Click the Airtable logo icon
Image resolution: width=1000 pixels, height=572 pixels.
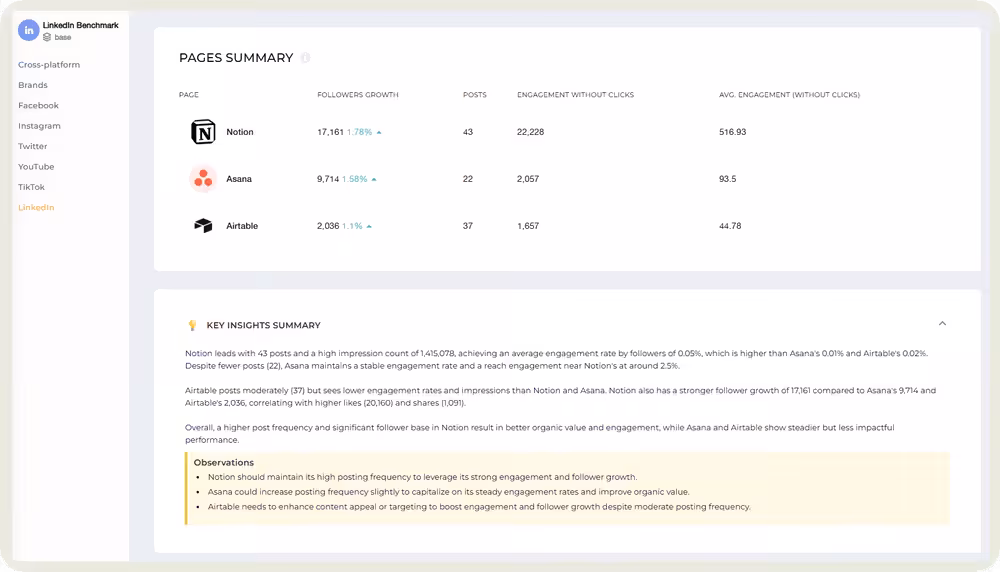click(203, 226)
